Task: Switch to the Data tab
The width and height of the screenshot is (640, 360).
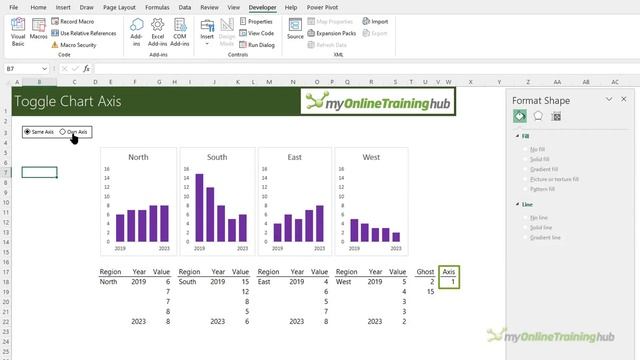Action: coord(184,7)
